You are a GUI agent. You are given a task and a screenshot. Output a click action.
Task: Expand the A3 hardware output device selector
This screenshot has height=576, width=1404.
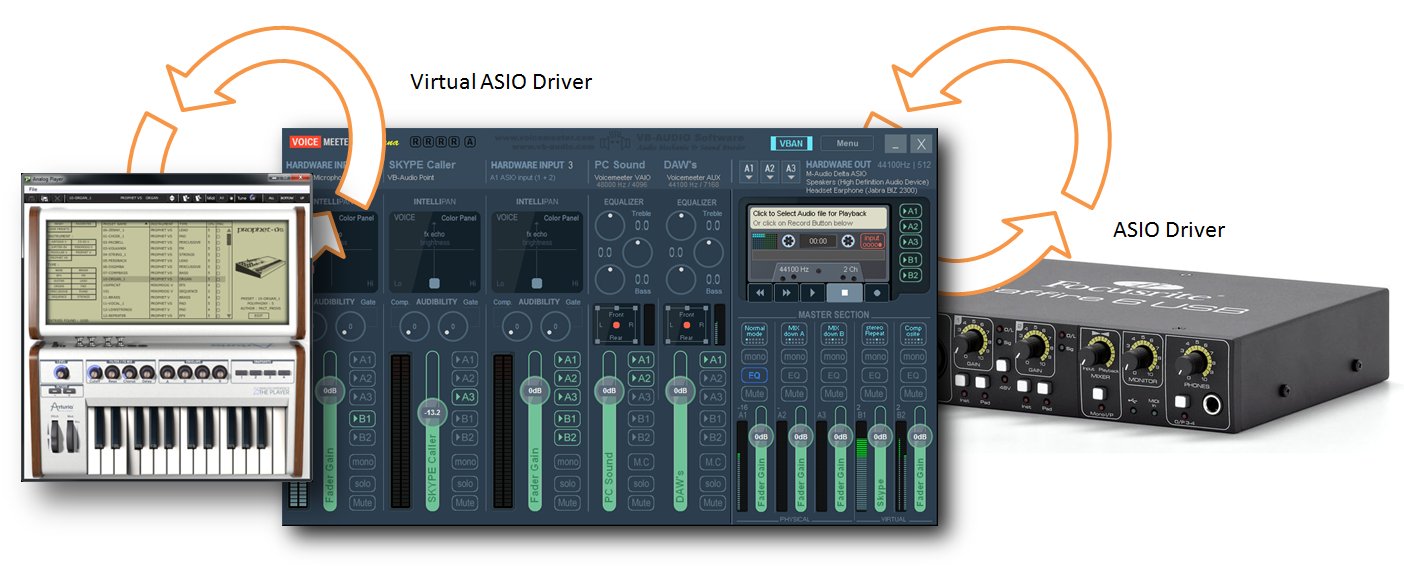click(790, 171)
